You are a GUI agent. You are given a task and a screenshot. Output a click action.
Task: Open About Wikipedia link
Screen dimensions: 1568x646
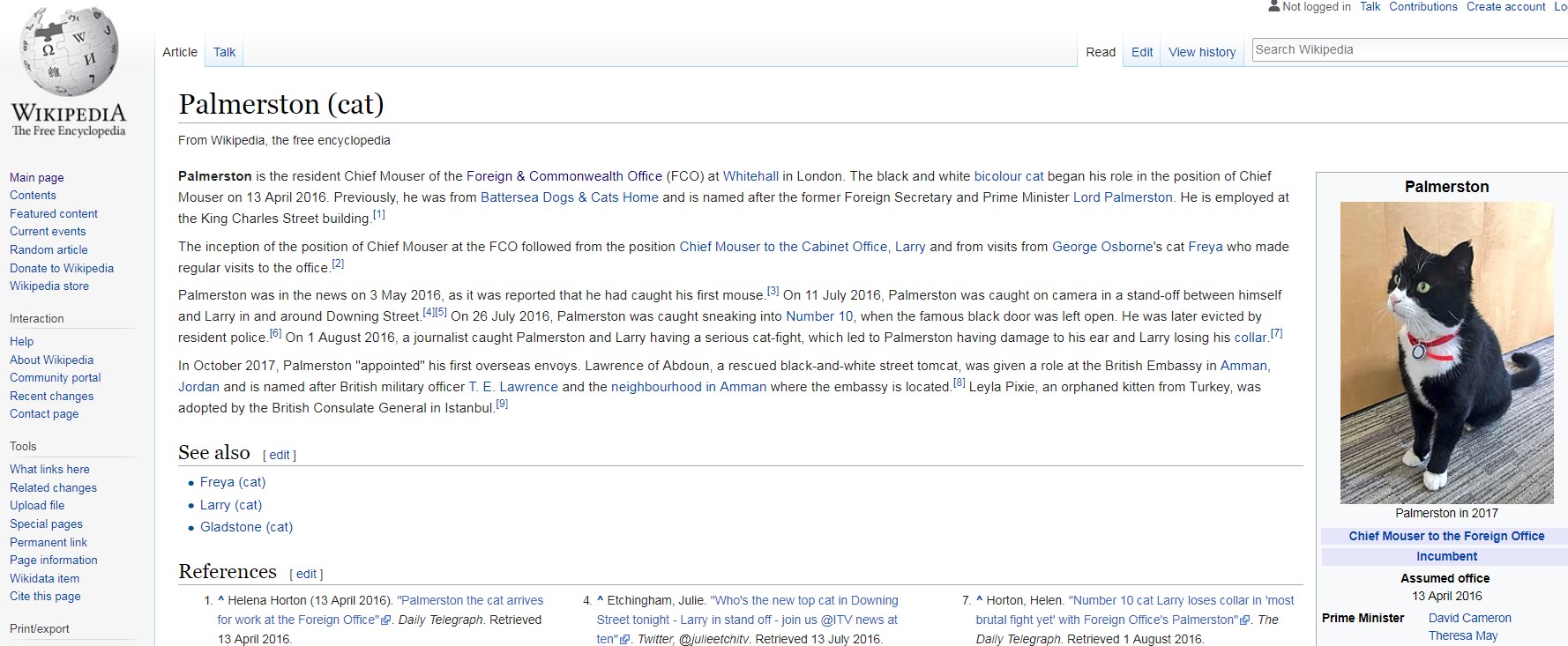51,360
